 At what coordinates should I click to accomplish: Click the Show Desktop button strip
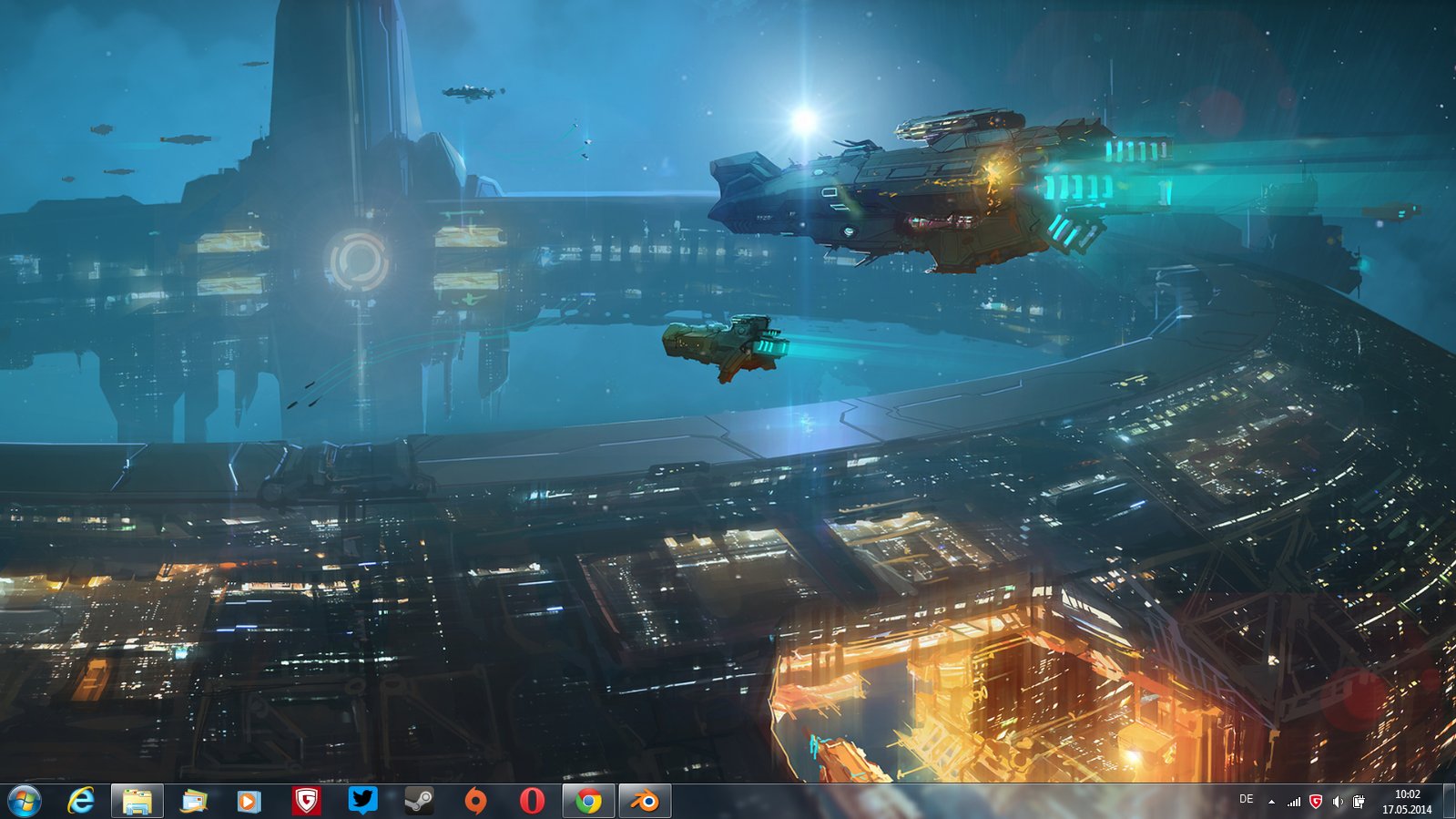point(1449,802)
